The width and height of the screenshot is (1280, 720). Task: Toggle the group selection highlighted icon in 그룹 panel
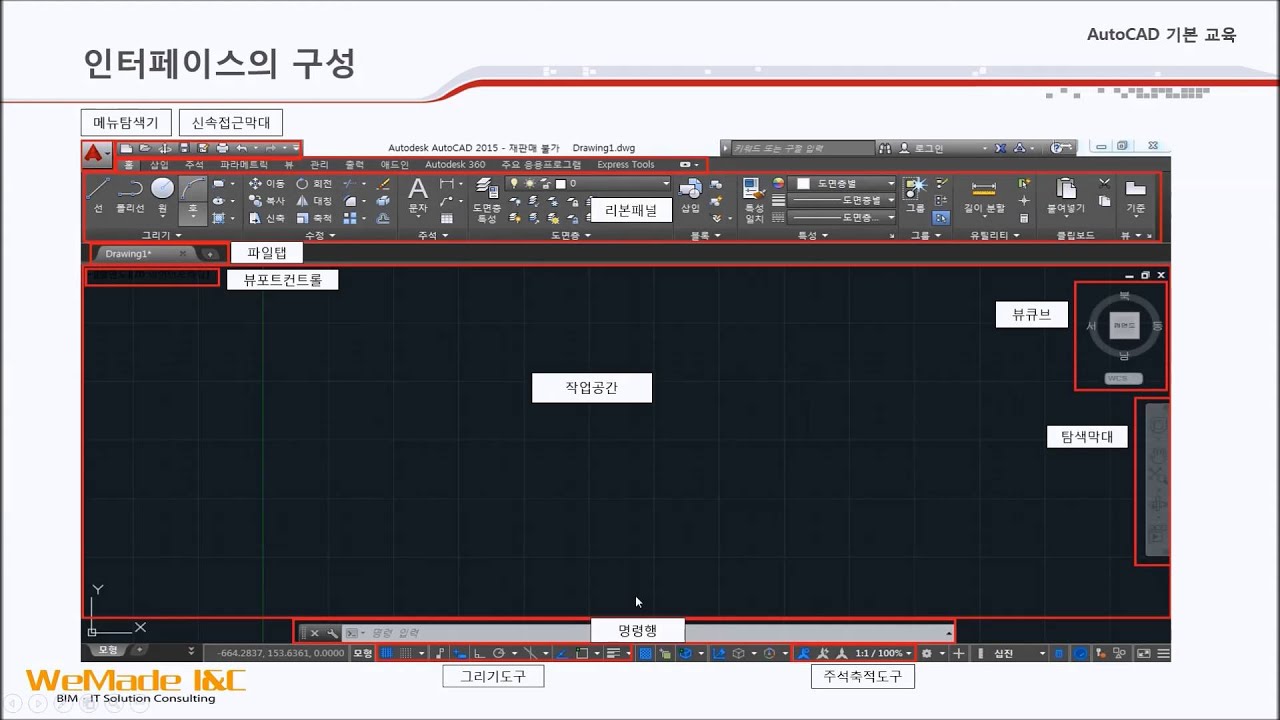click(941, 217)
